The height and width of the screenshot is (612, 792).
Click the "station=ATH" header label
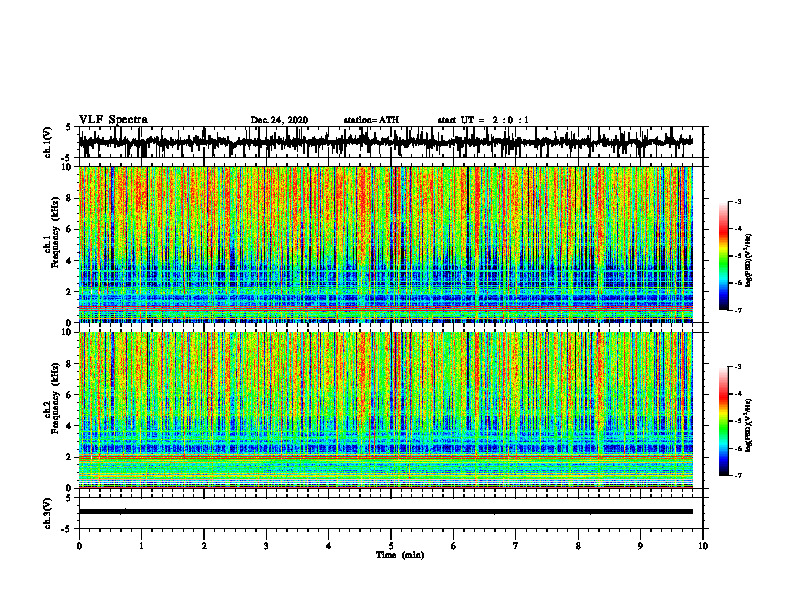(371, 120)
